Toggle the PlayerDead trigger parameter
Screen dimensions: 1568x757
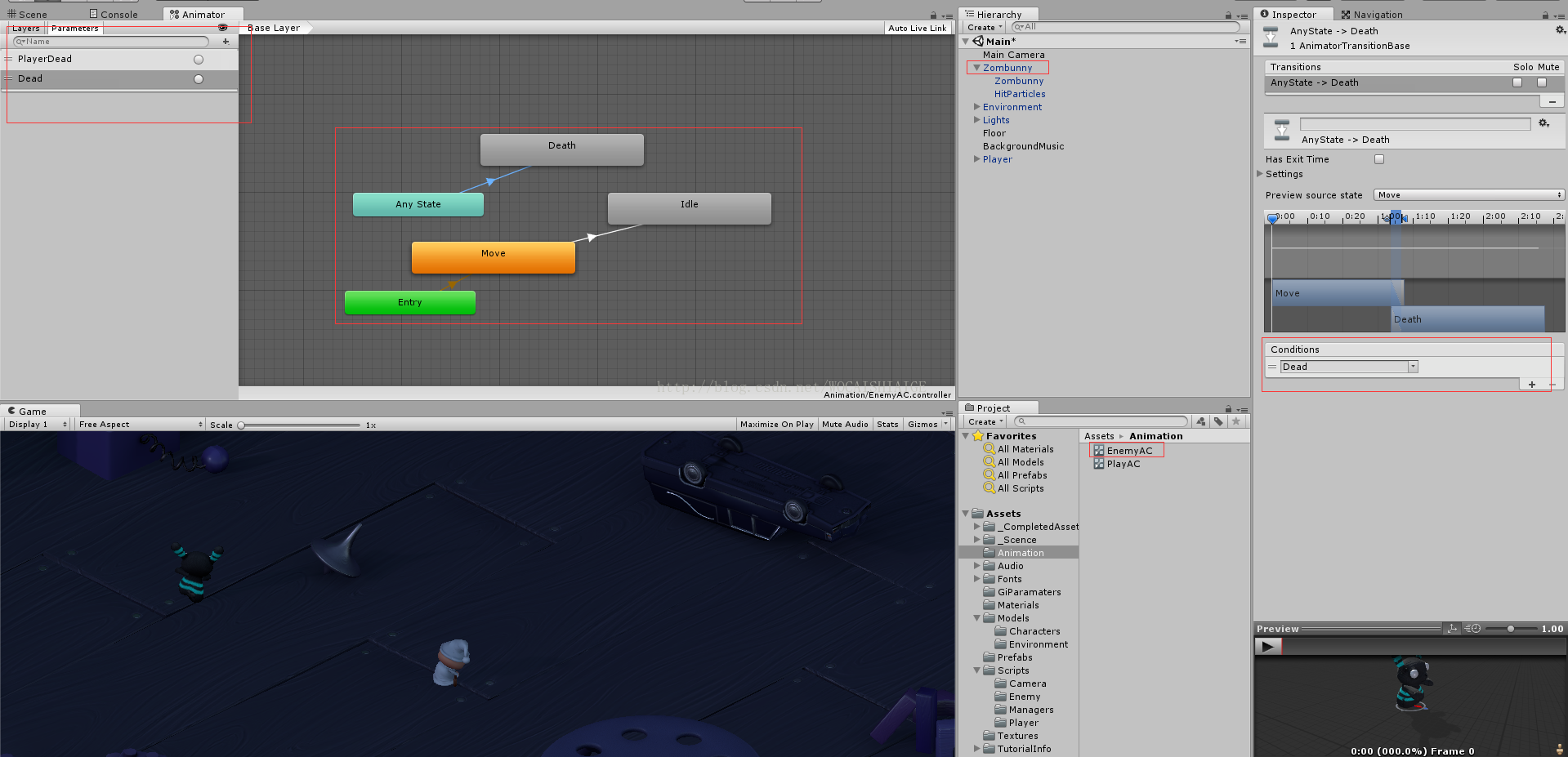[x=199, y=60]
